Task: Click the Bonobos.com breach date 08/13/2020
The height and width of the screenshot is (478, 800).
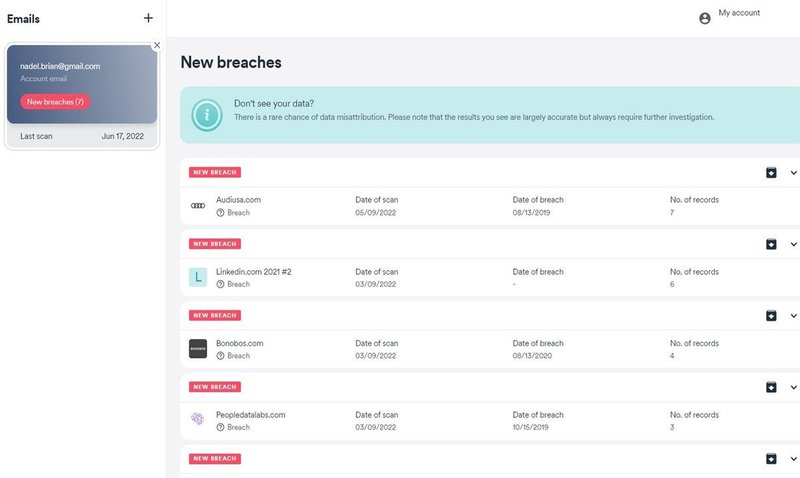Action: pyautogui.click(x=532, y=356)
